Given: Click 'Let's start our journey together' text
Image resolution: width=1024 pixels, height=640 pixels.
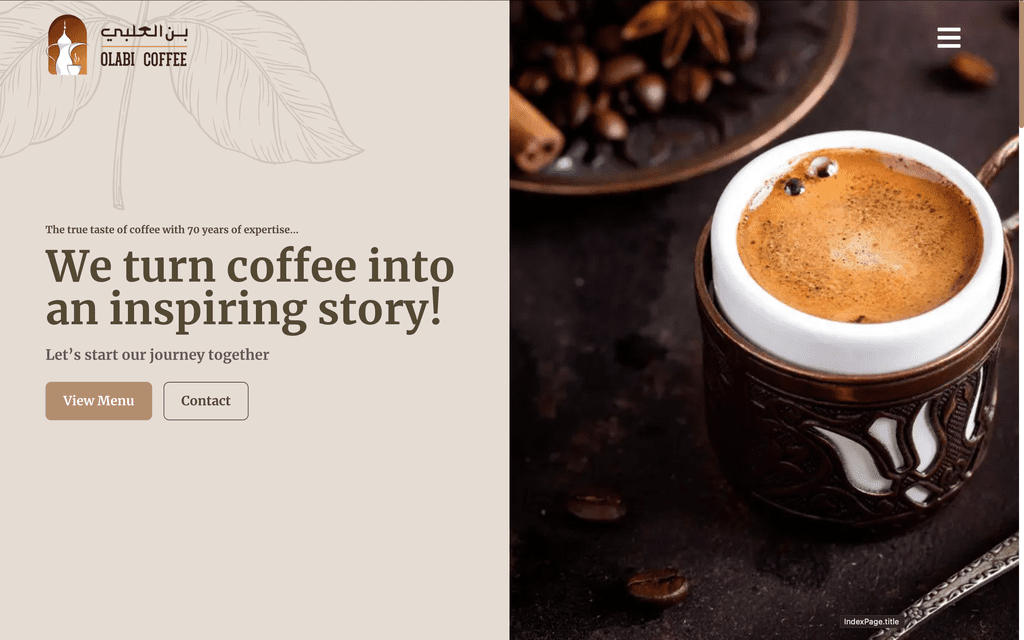Looking at the screenshot, I should [x=157, y=355].
